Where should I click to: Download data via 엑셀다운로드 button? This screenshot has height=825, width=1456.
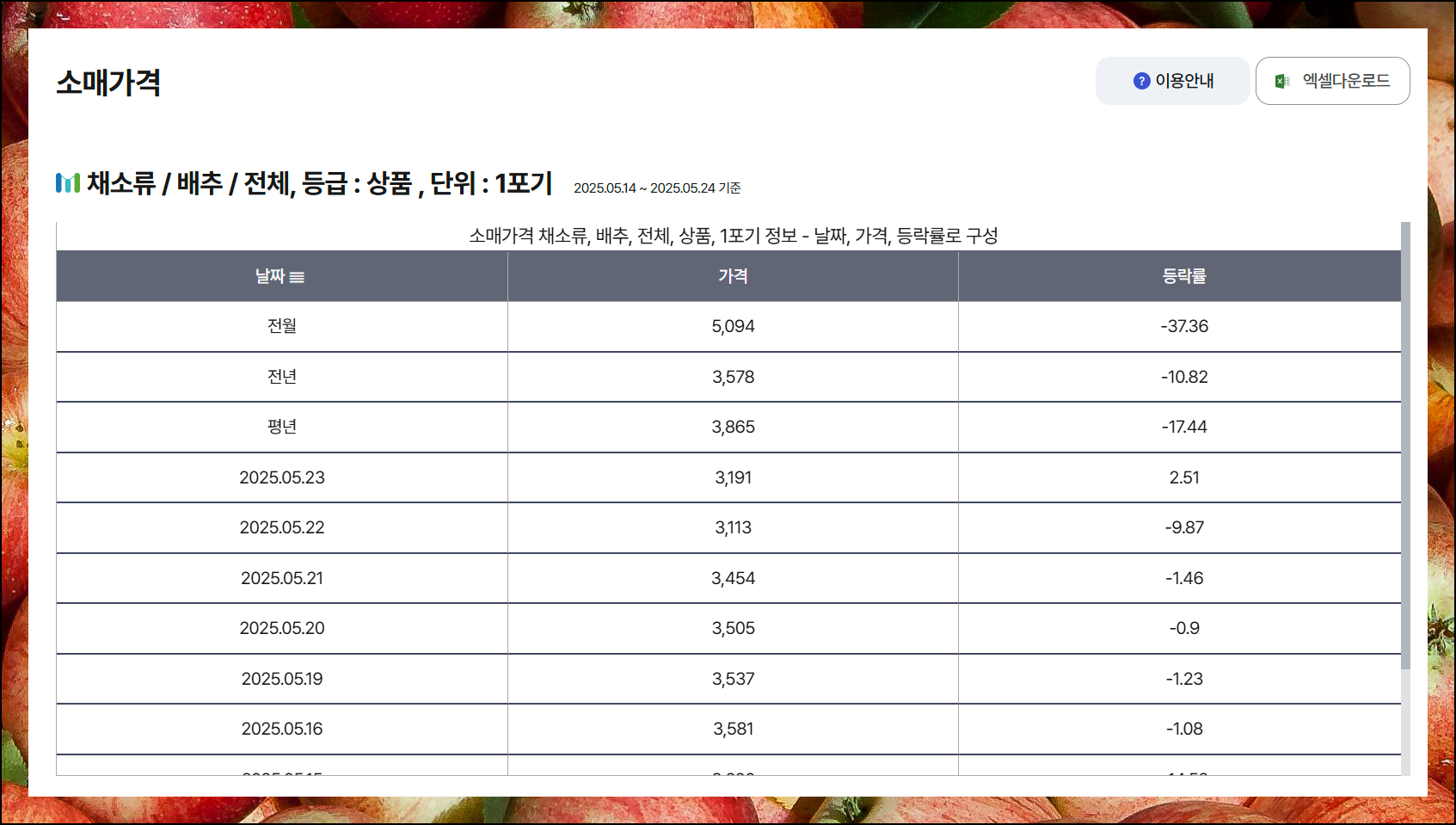[1332, 81]
